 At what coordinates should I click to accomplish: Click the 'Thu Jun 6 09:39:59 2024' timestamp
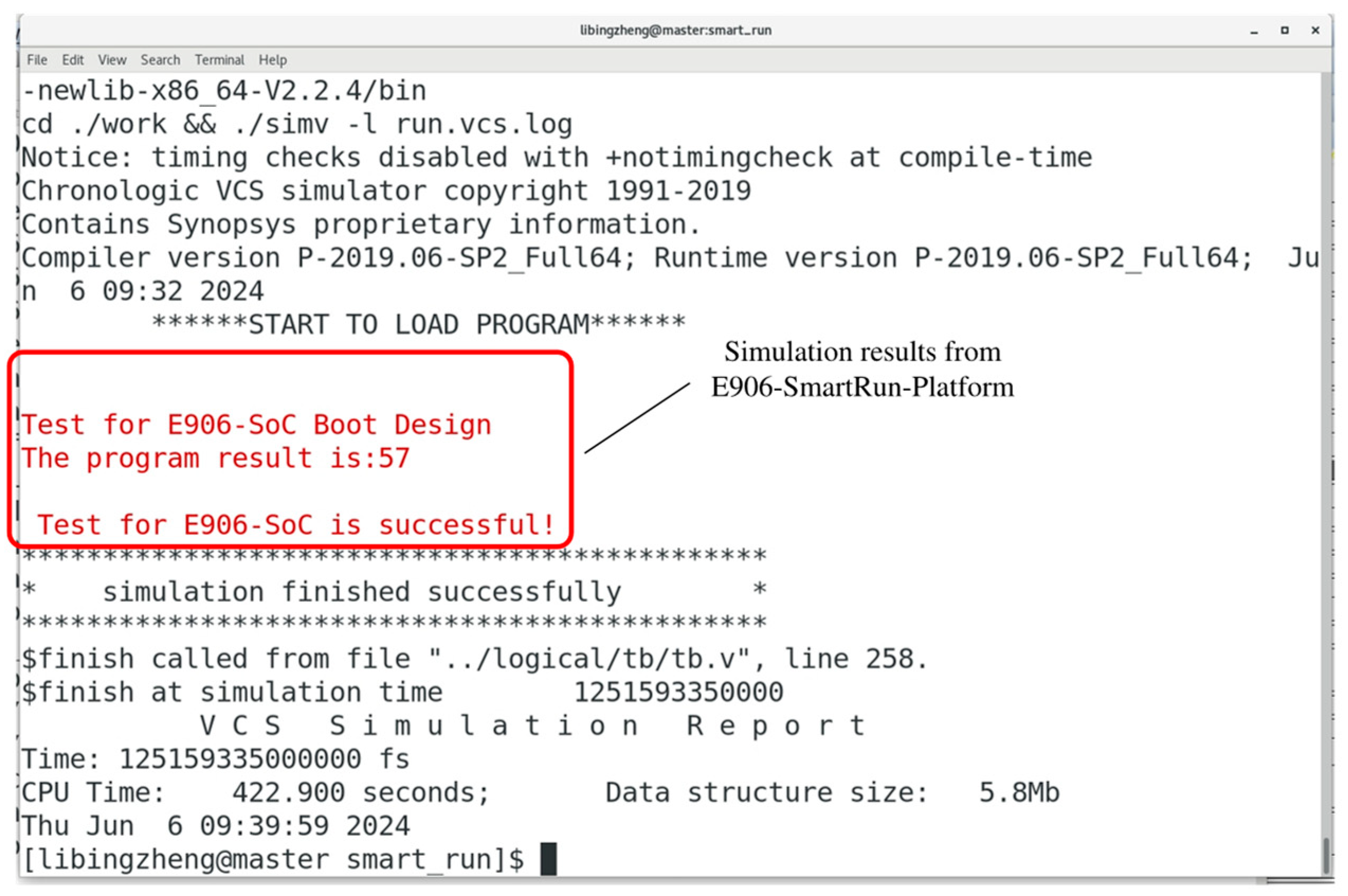(x=215, y=826)
